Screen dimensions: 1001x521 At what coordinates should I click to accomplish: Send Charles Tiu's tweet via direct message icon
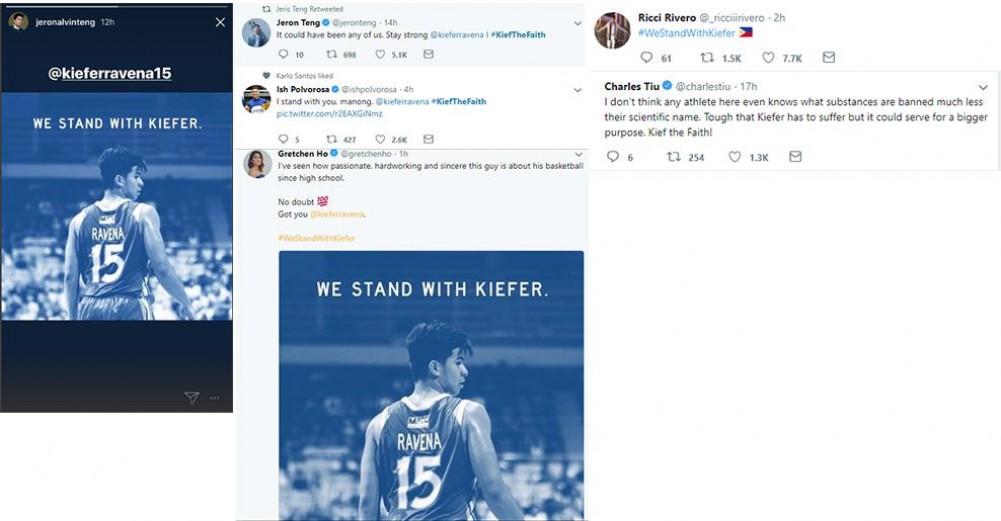(x=795, y=157)
